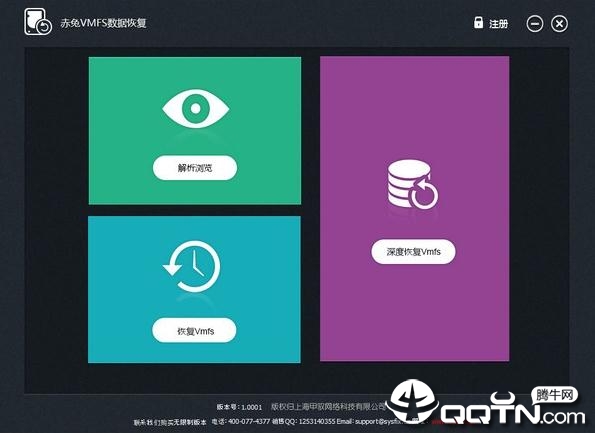Viewport: 595px width, 433px height.
Task: Launch 深度恢复Vmfs deep recovery
Action: (413, 252)
